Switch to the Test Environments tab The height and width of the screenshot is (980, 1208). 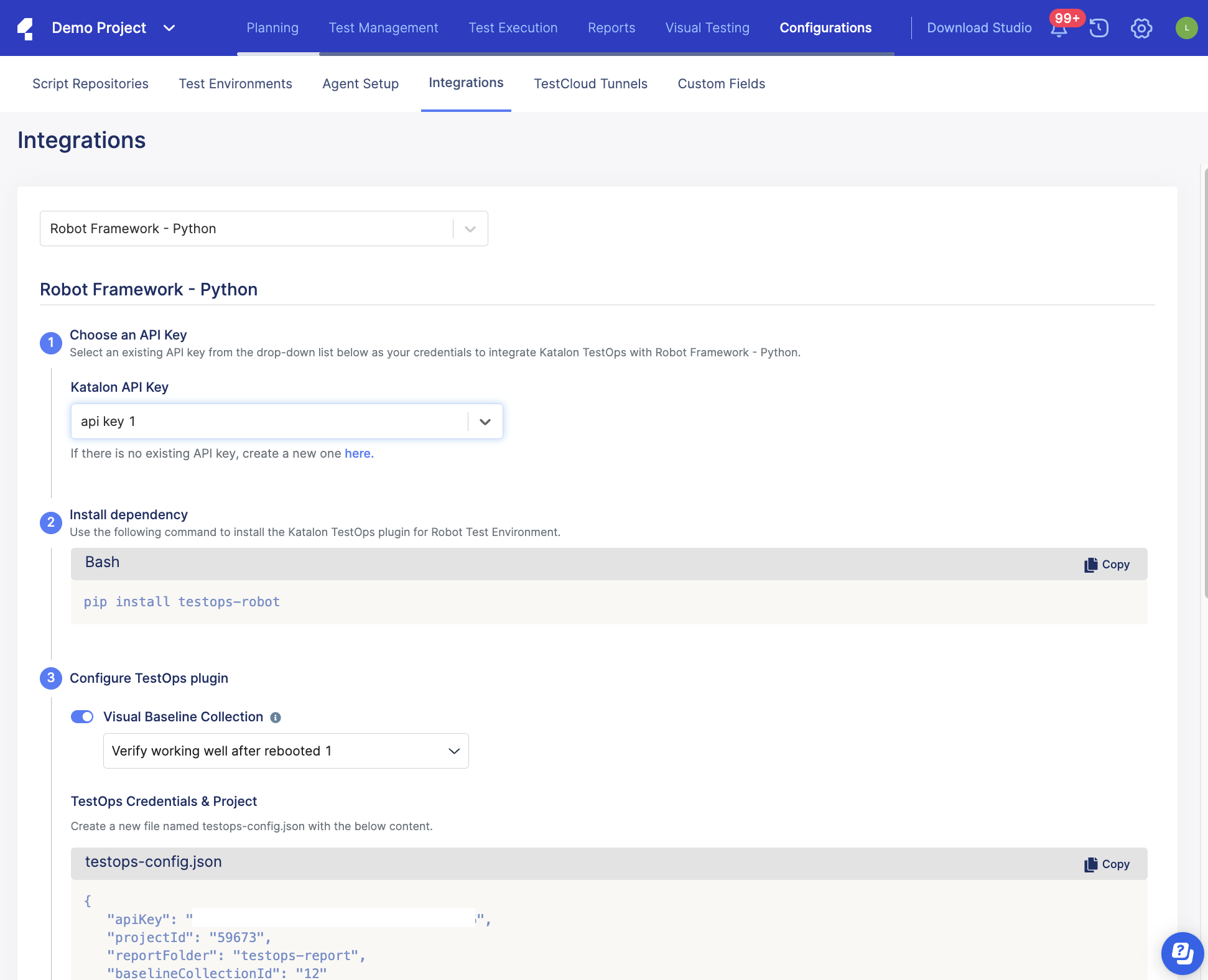[x=235, y=84]
